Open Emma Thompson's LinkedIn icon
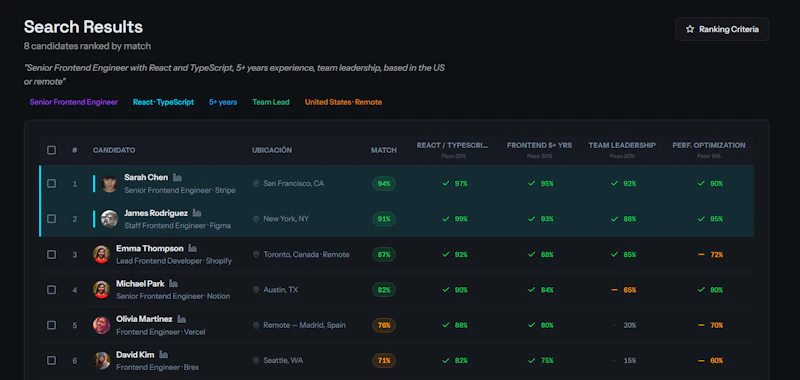Screen dimensions: 800x380 point(192,248)
